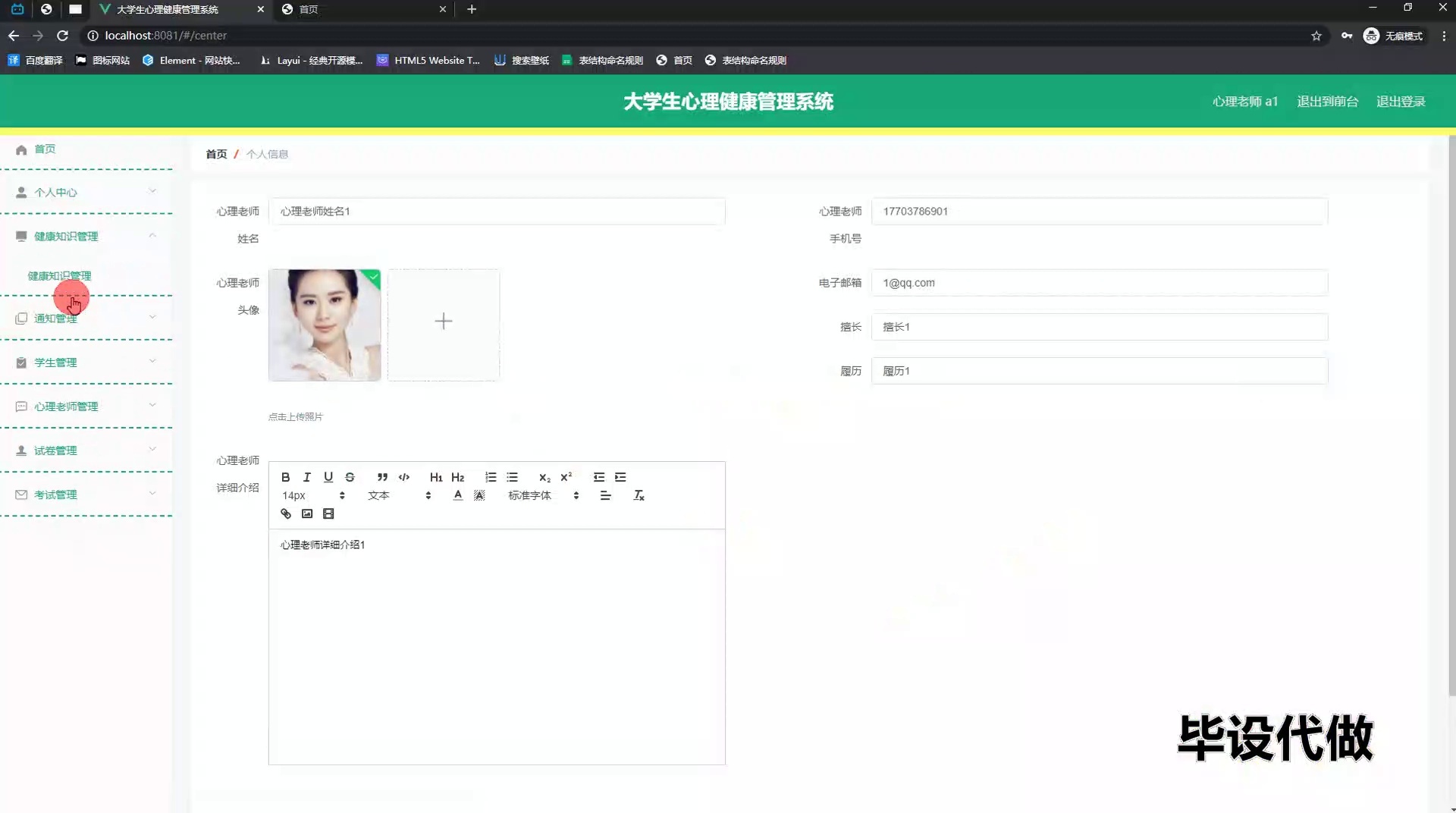Click the 履历 input field

[x=1100, y=371]
